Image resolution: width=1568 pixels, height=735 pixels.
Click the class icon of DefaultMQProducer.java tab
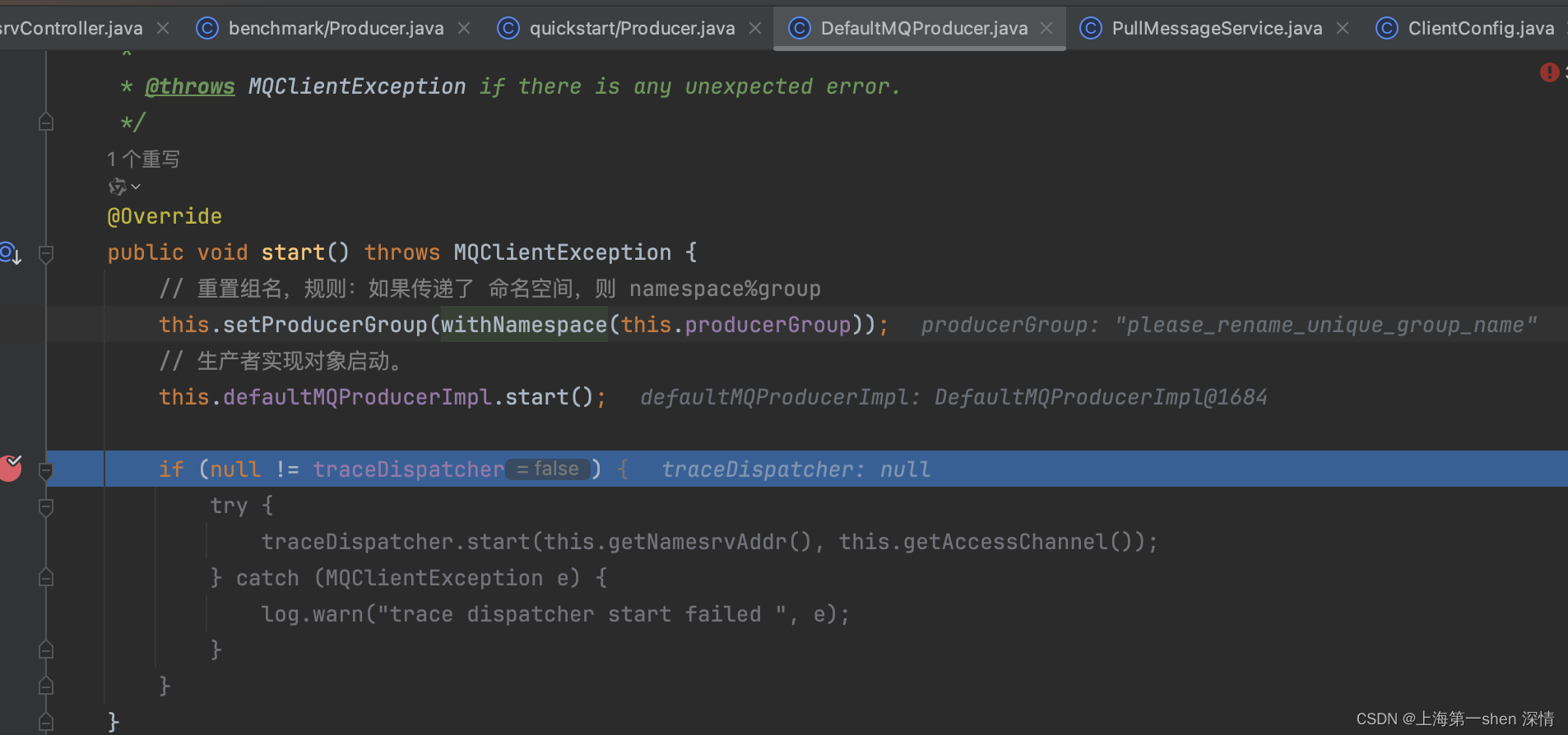[x=800, y=28]
